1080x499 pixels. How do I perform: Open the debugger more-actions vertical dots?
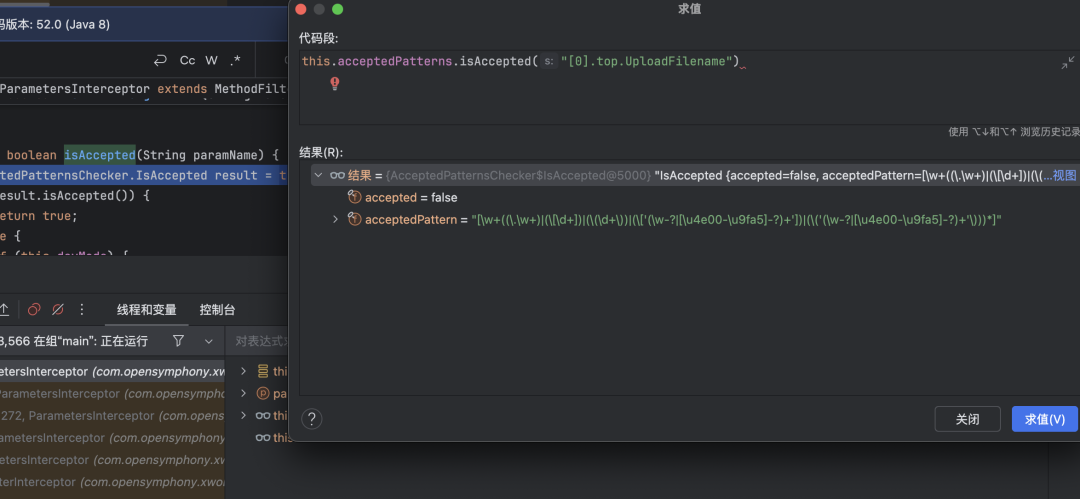pyautogui.click(x=82, y=309)
